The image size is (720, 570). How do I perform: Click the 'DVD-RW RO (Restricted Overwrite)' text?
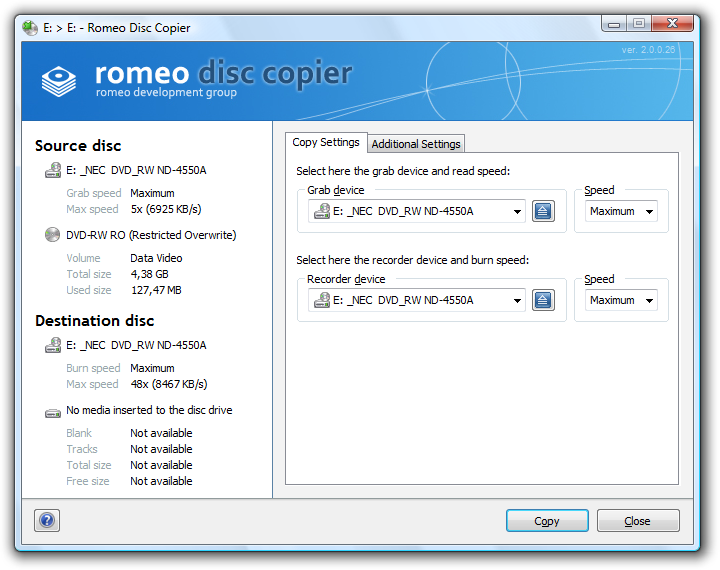coord(151,235)
